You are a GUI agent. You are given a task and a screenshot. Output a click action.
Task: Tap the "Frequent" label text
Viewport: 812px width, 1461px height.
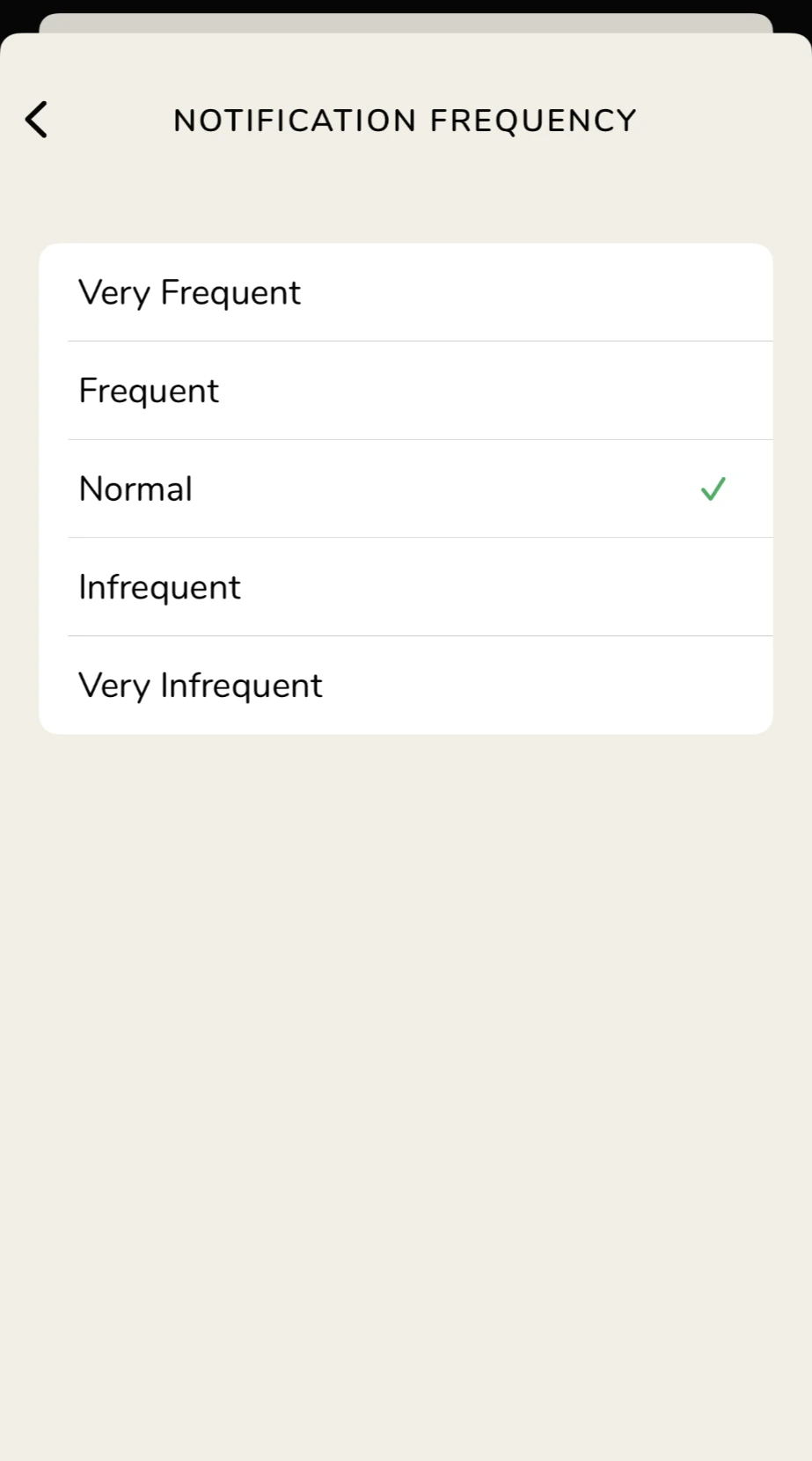[x=149, y=391]
